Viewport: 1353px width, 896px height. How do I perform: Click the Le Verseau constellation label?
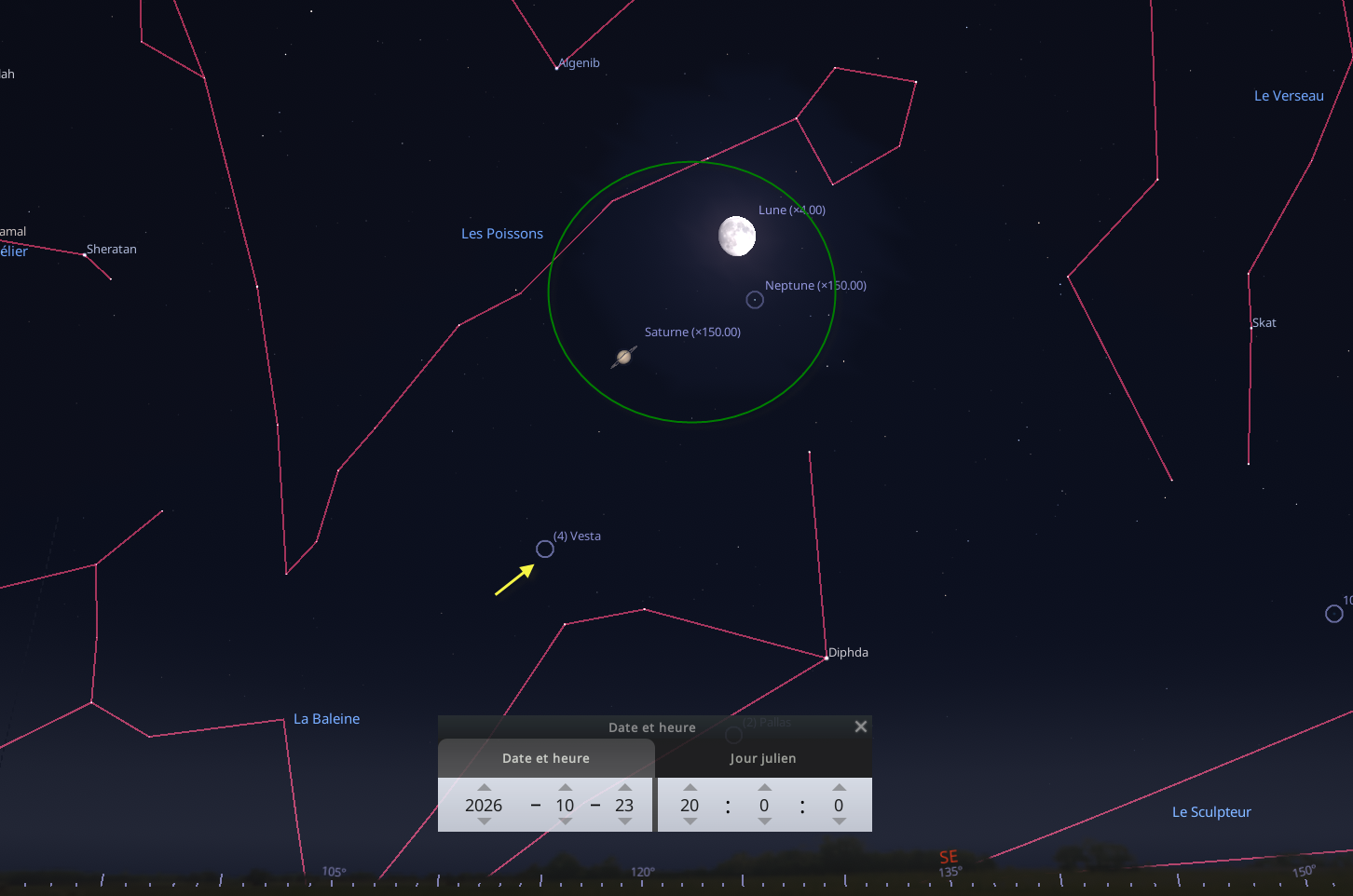point(1289,96)
